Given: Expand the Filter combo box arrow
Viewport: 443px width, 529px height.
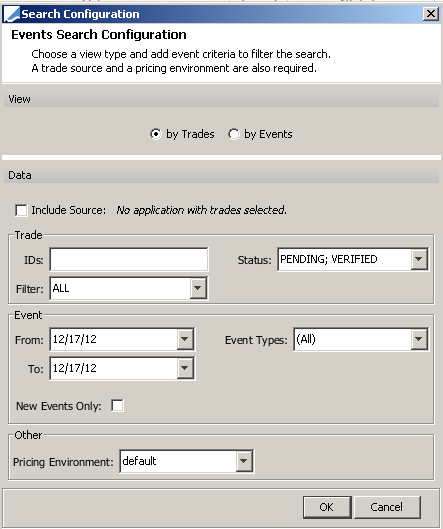Looking at the screenshot, I should (198, 288).
